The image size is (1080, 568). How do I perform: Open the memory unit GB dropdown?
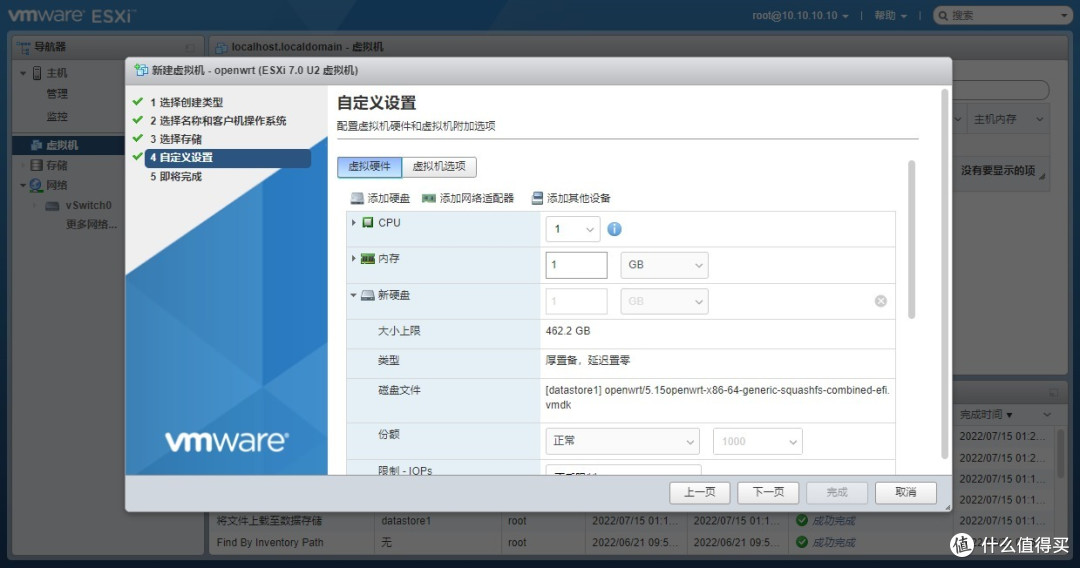(x=664, y=265)
